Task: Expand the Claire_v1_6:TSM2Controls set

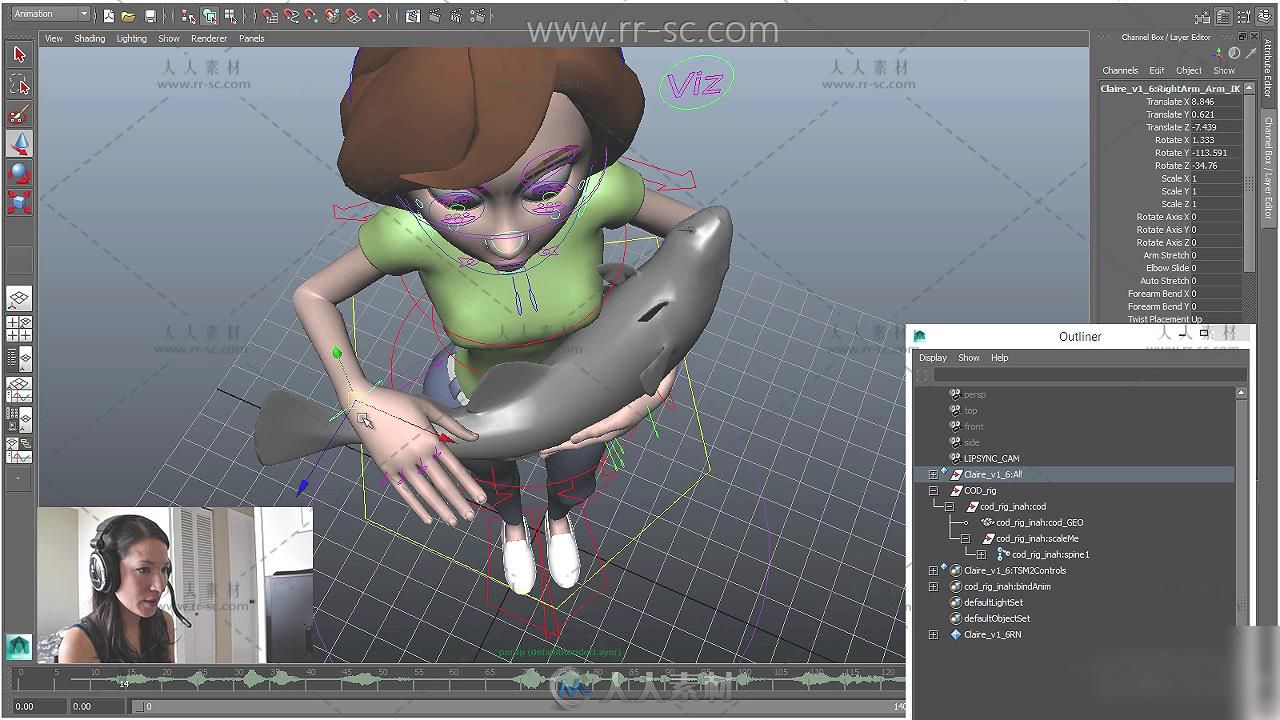Action: tap(933, 571)
